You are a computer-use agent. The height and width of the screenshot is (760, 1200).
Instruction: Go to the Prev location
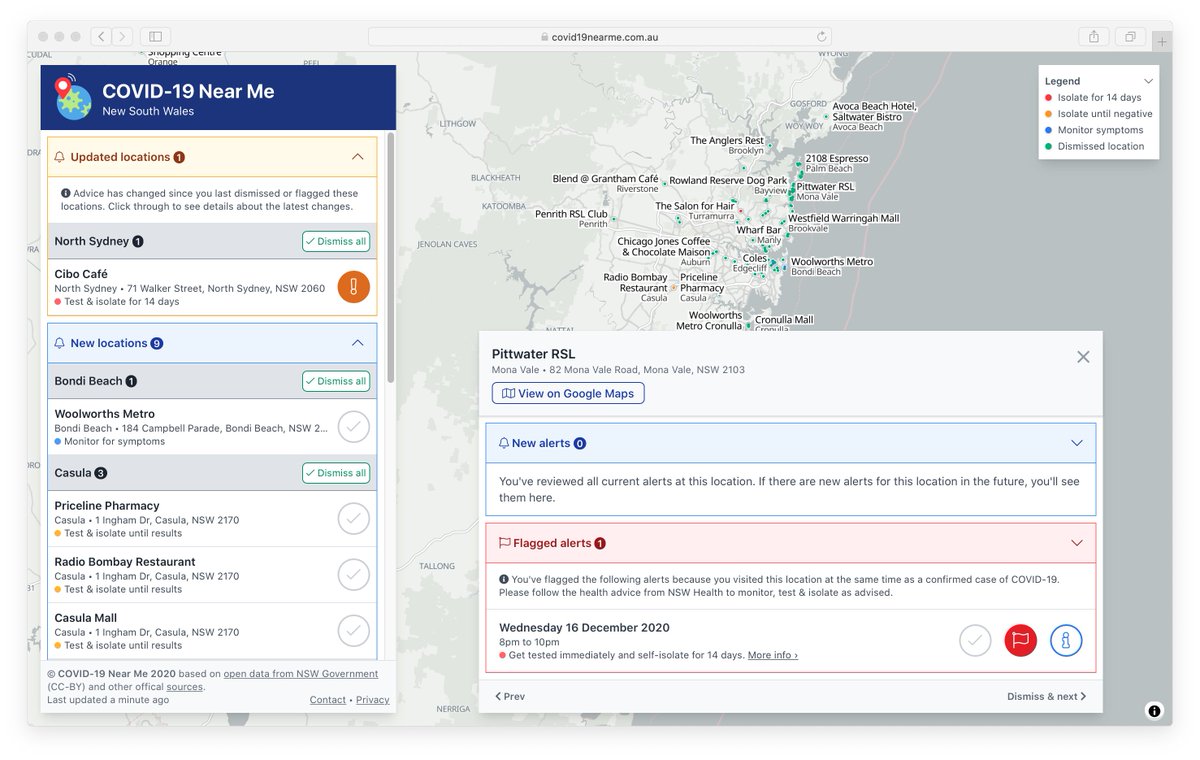click(x=510, y=696)
